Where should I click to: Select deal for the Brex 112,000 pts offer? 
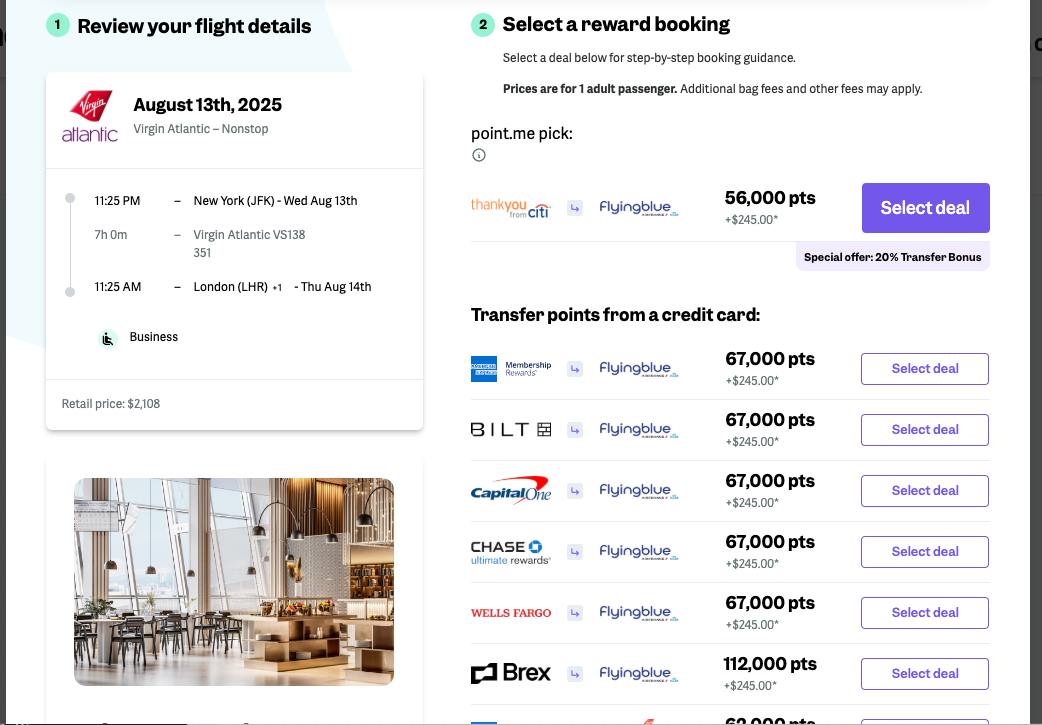(924, 673)
